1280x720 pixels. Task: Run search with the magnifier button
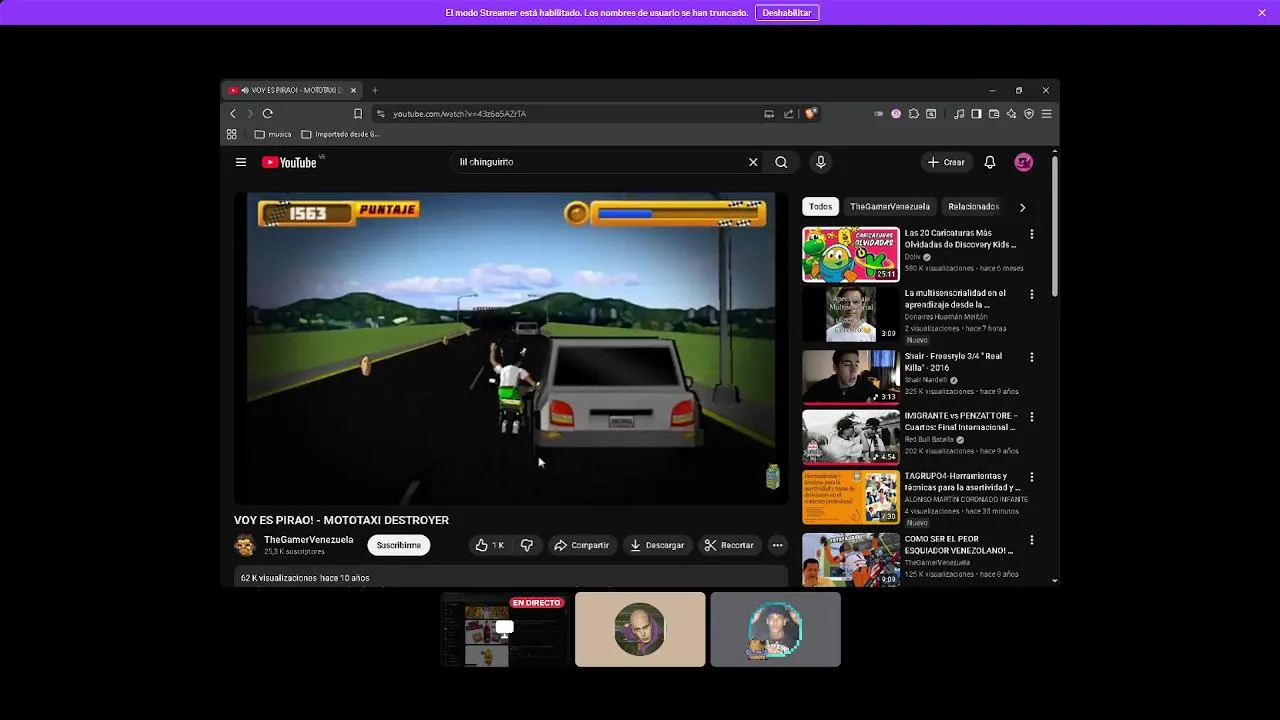pos(781,162)
